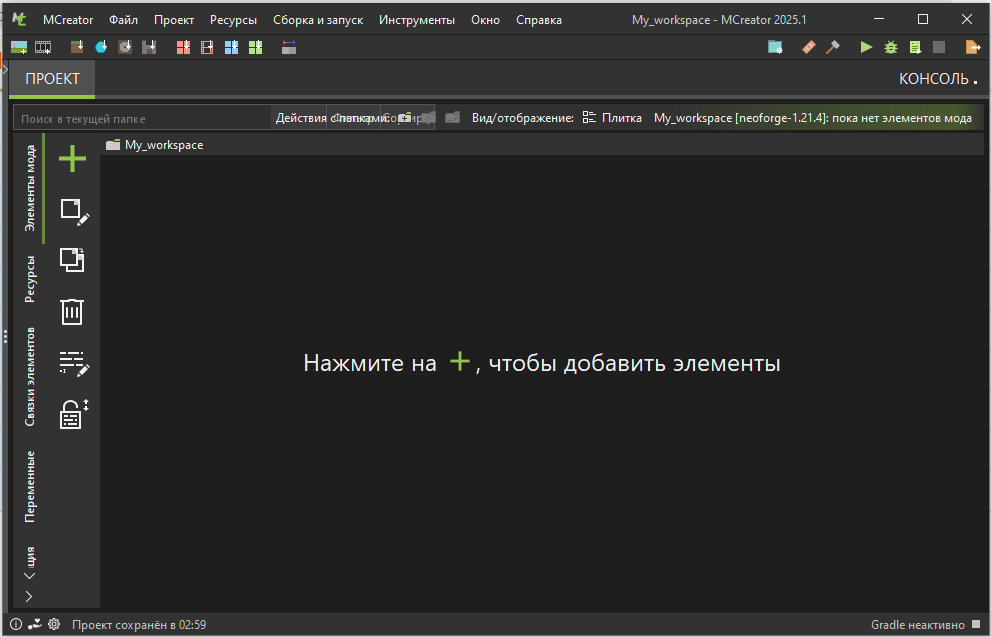Click the Действия с папками label

click(332, 118)
